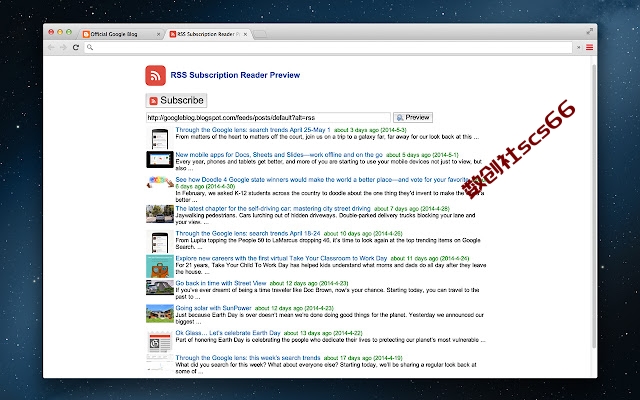Click the small x at address bar end

point(578,47)
